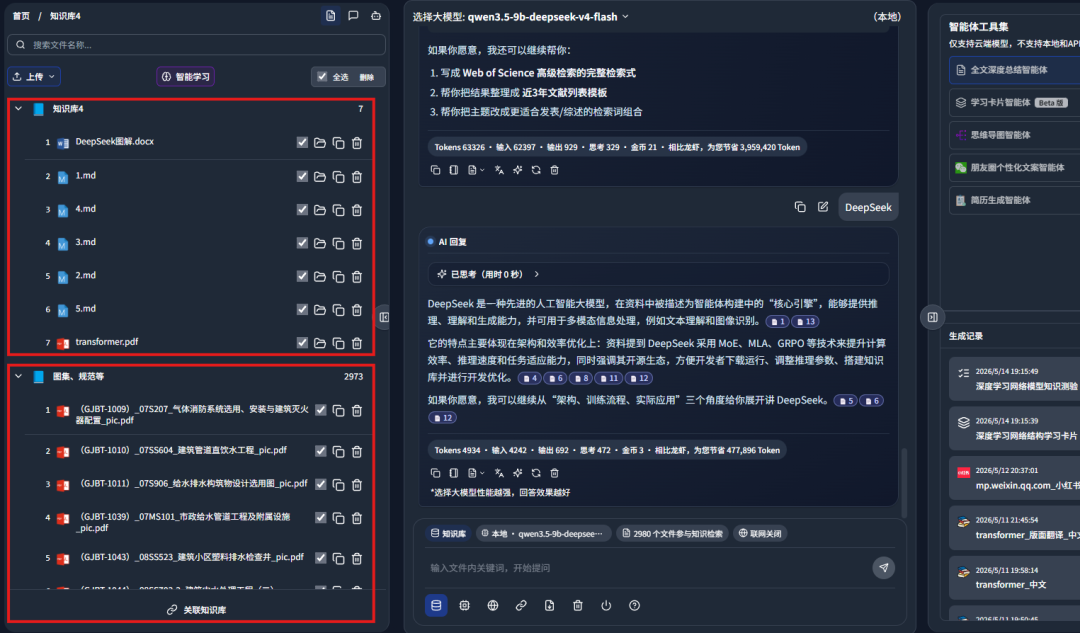Viewport: 1080px width, 633px height.
Task: Select 简历生成智能体 tool
Action: 1015,200
